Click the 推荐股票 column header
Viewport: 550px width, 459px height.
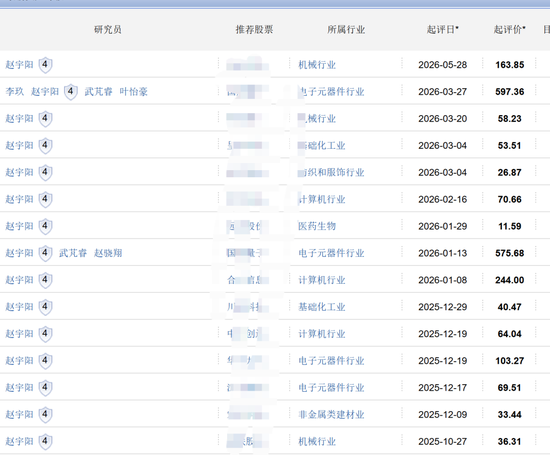pyautogui.click(x=254, y=29)
